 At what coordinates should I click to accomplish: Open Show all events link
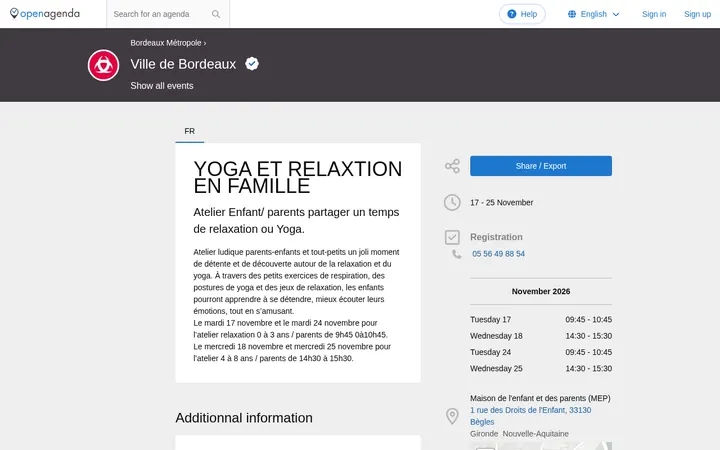[x=162, y=86]
